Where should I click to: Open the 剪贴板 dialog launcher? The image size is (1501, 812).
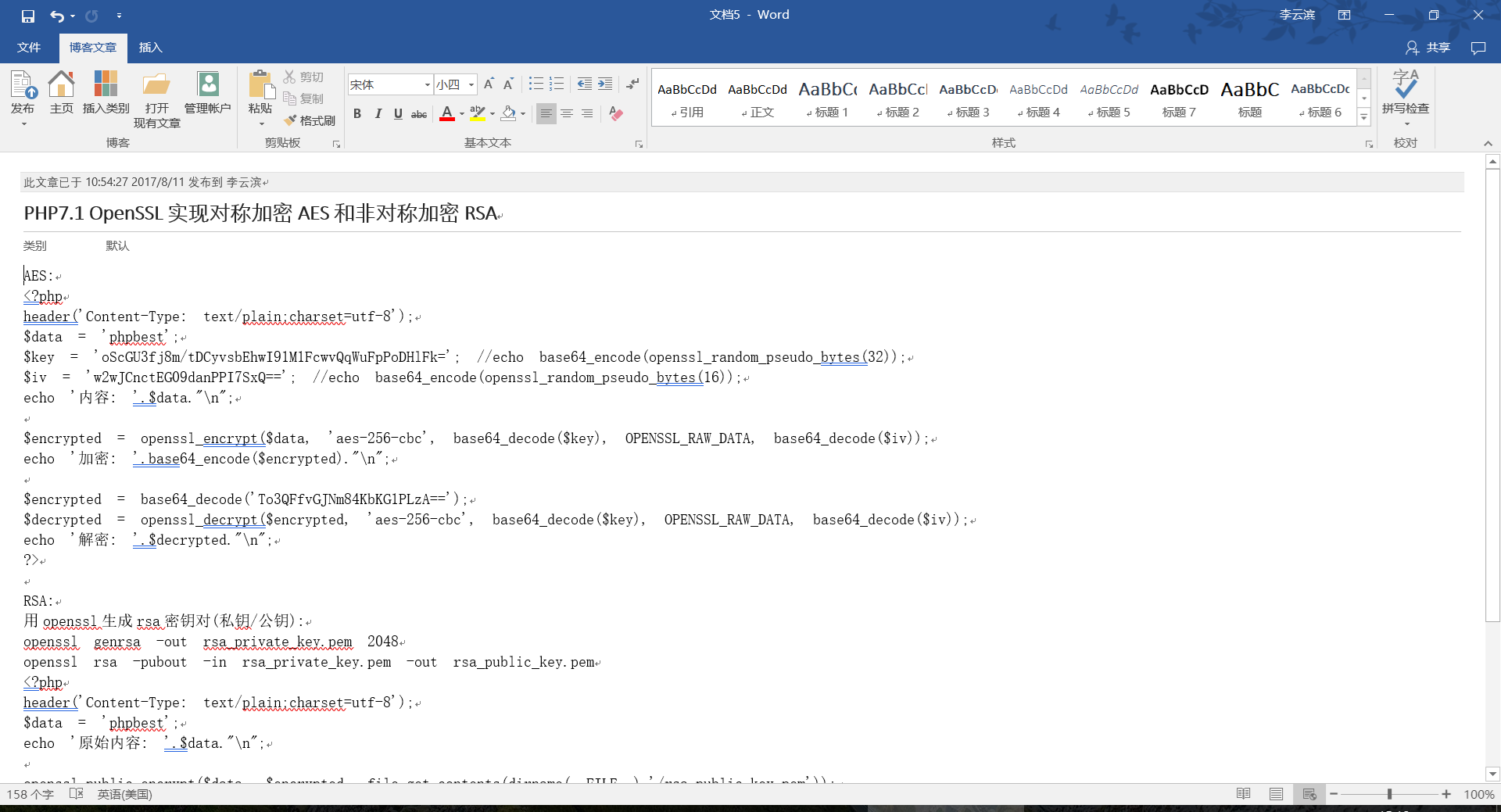click(336, 144)
